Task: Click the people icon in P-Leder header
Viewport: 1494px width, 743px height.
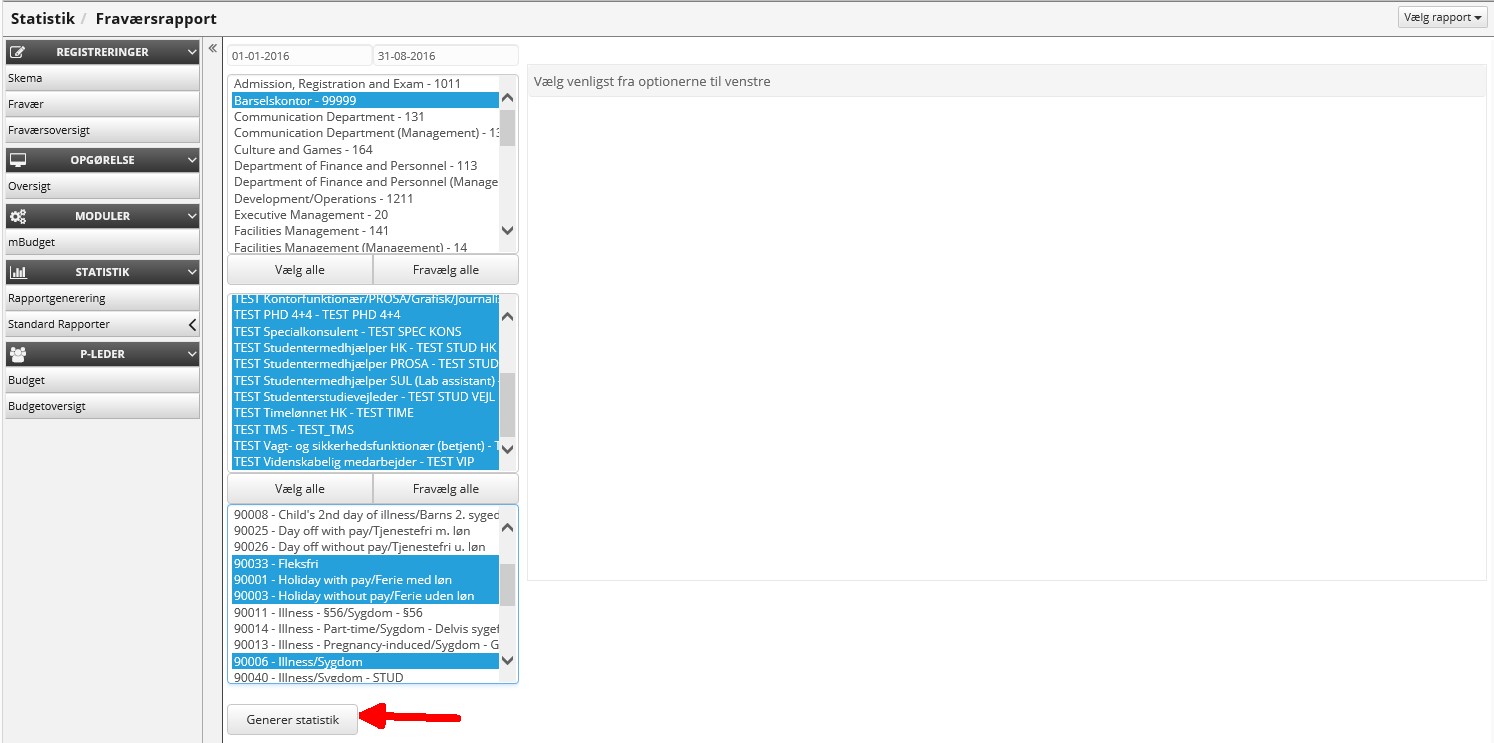Action: (x=17, y=353)
